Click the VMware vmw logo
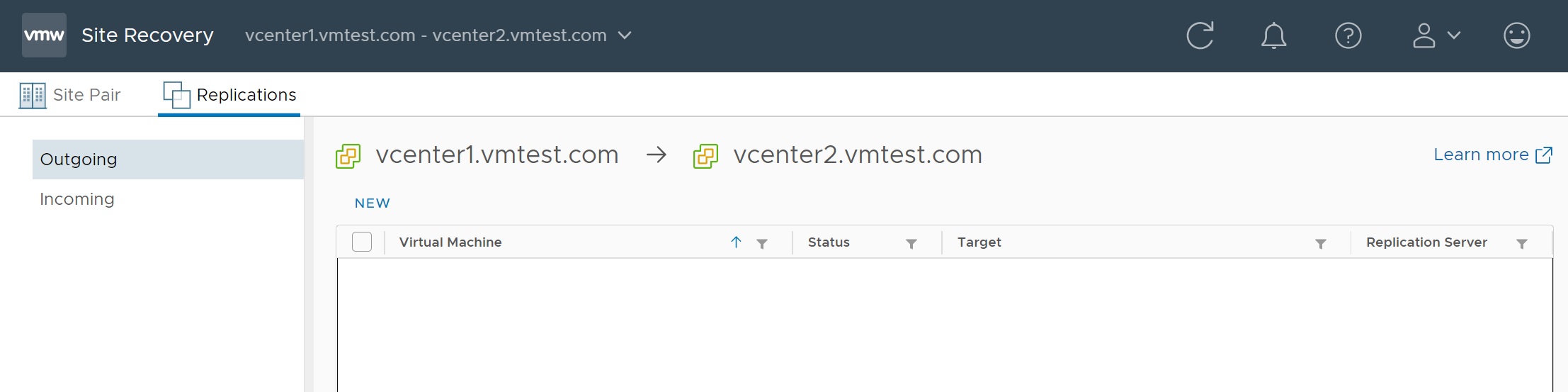 pos(44,35)
